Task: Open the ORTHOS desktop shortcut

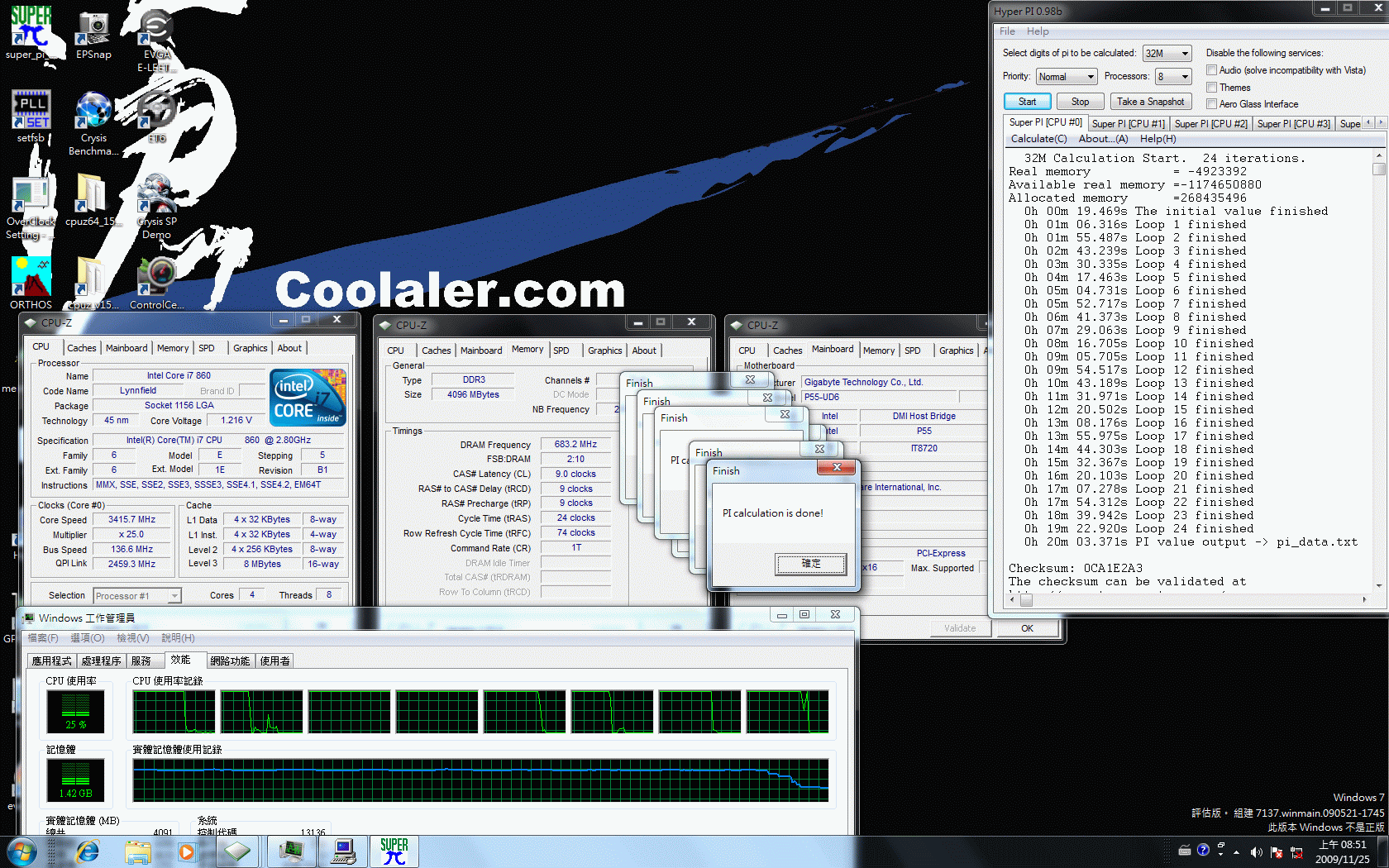Action: pyautogui.click(x=31, y=283)
